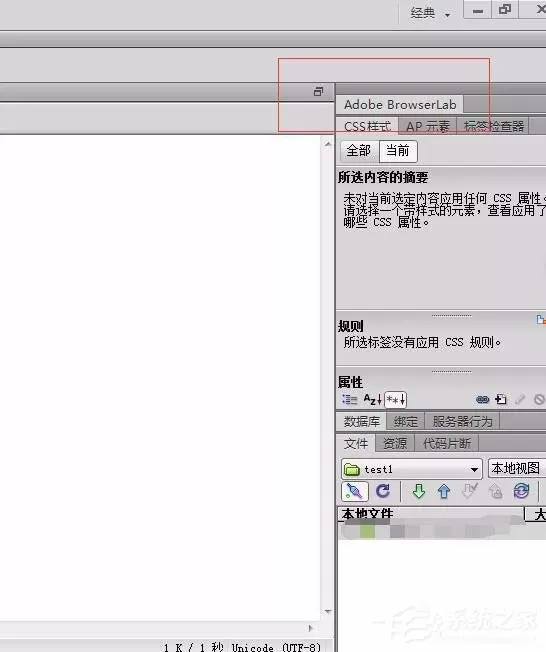546x652 pixels.
Task: Click the blue put files arrow
Action: [x=444, y=491]
